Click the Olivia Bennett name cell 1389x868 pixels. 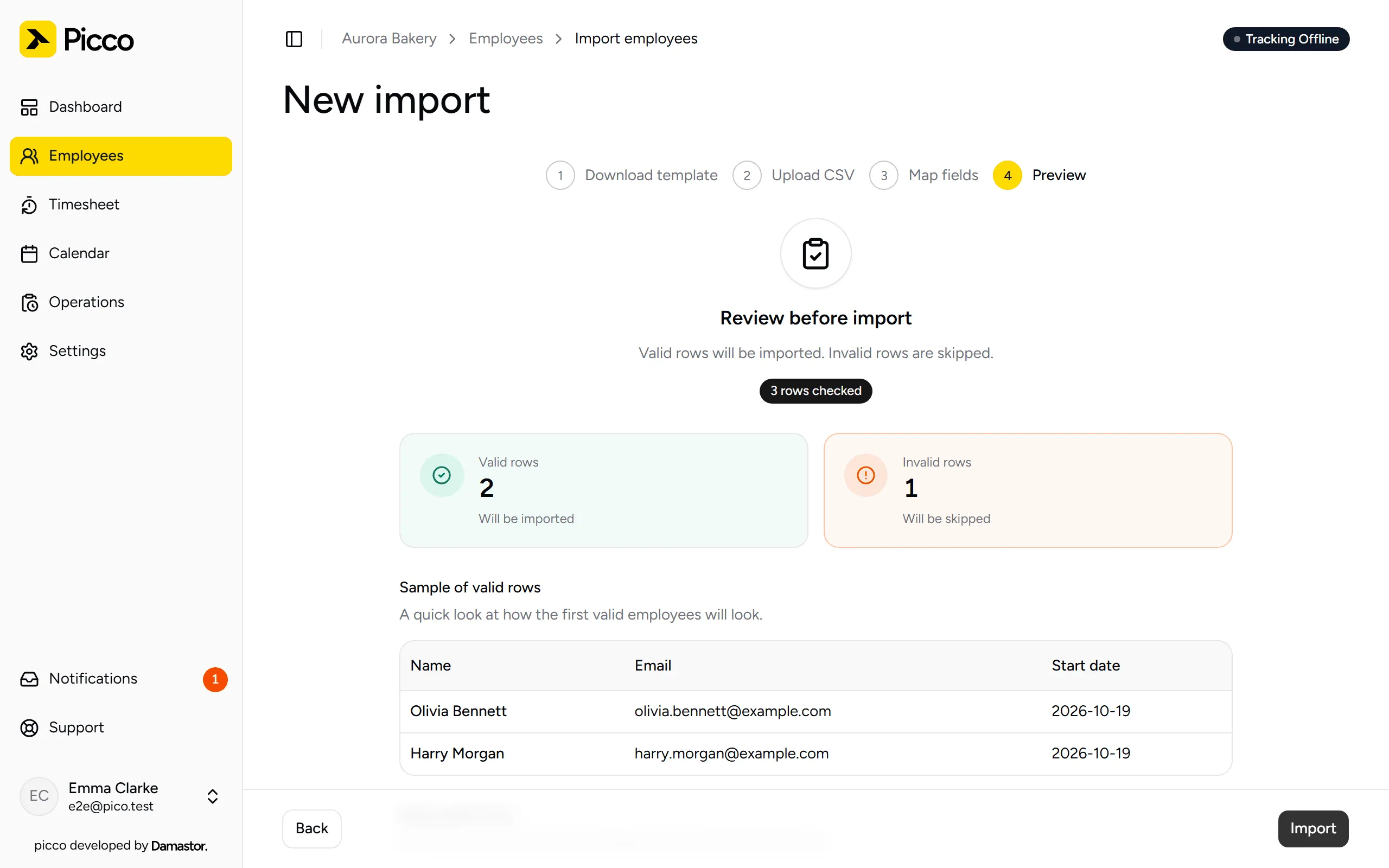[458, 711]
